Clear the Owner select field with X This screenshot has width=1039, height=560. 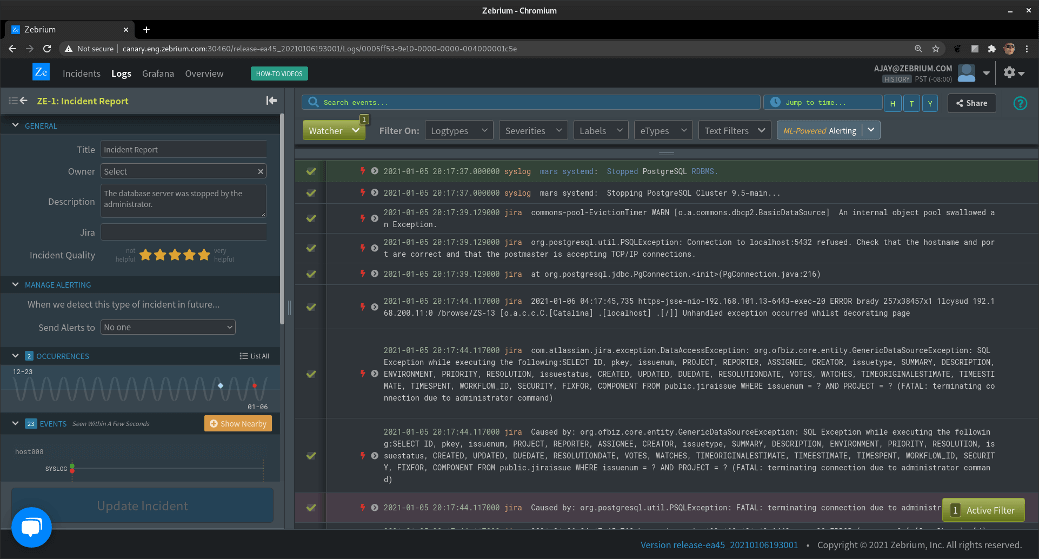[260, 172]
